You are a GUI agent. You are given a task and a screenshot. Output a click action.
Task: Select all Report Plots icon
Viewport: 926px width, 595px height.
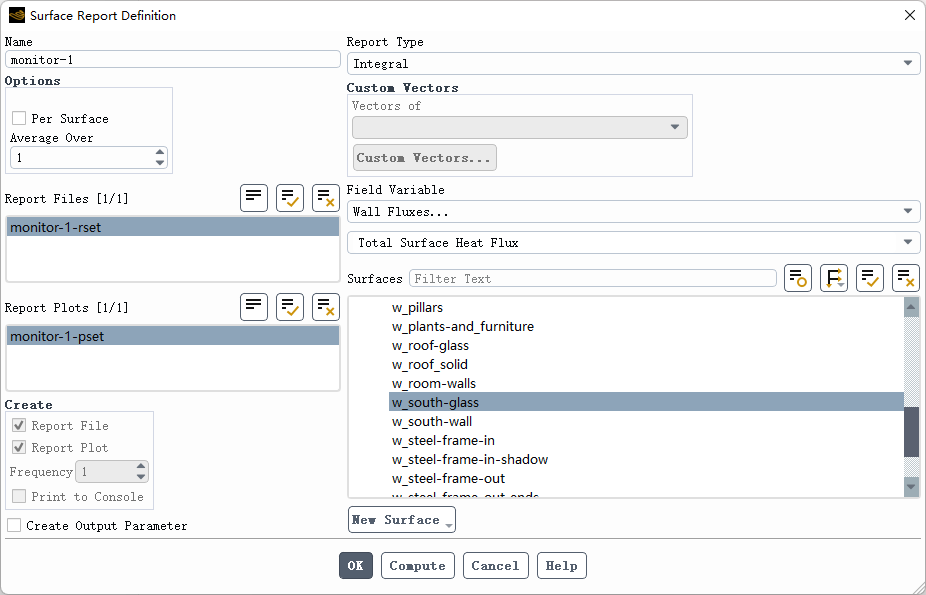coord(290,307)
